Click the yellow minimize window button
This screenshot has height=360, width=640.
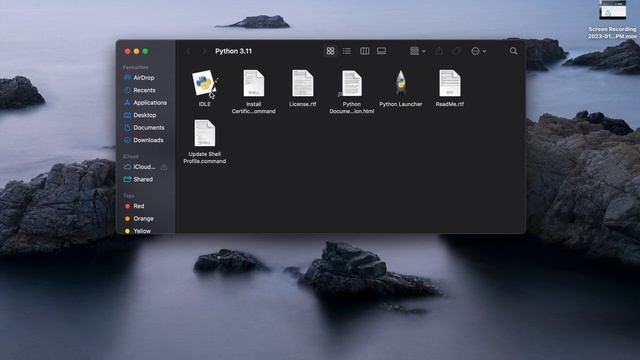(136, 51)
